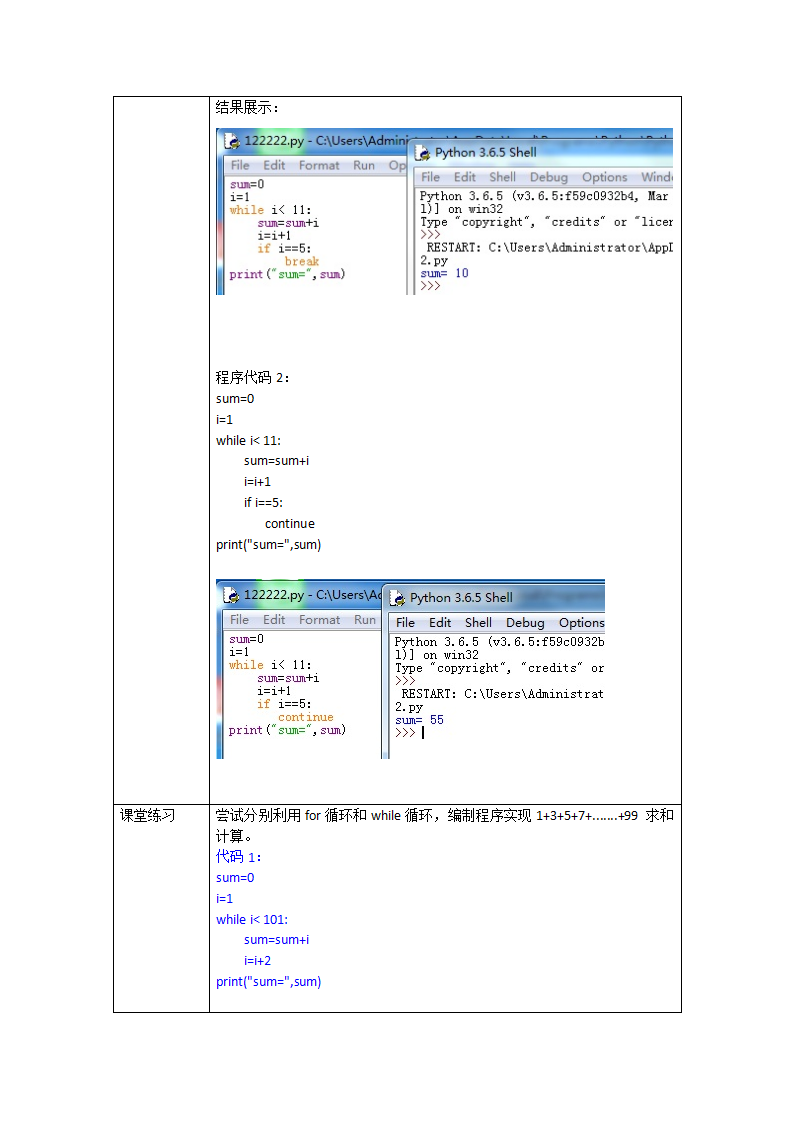Open Edit menu in the shell showing sum= 55
The image size is (793, 1122).
point(440,623)
